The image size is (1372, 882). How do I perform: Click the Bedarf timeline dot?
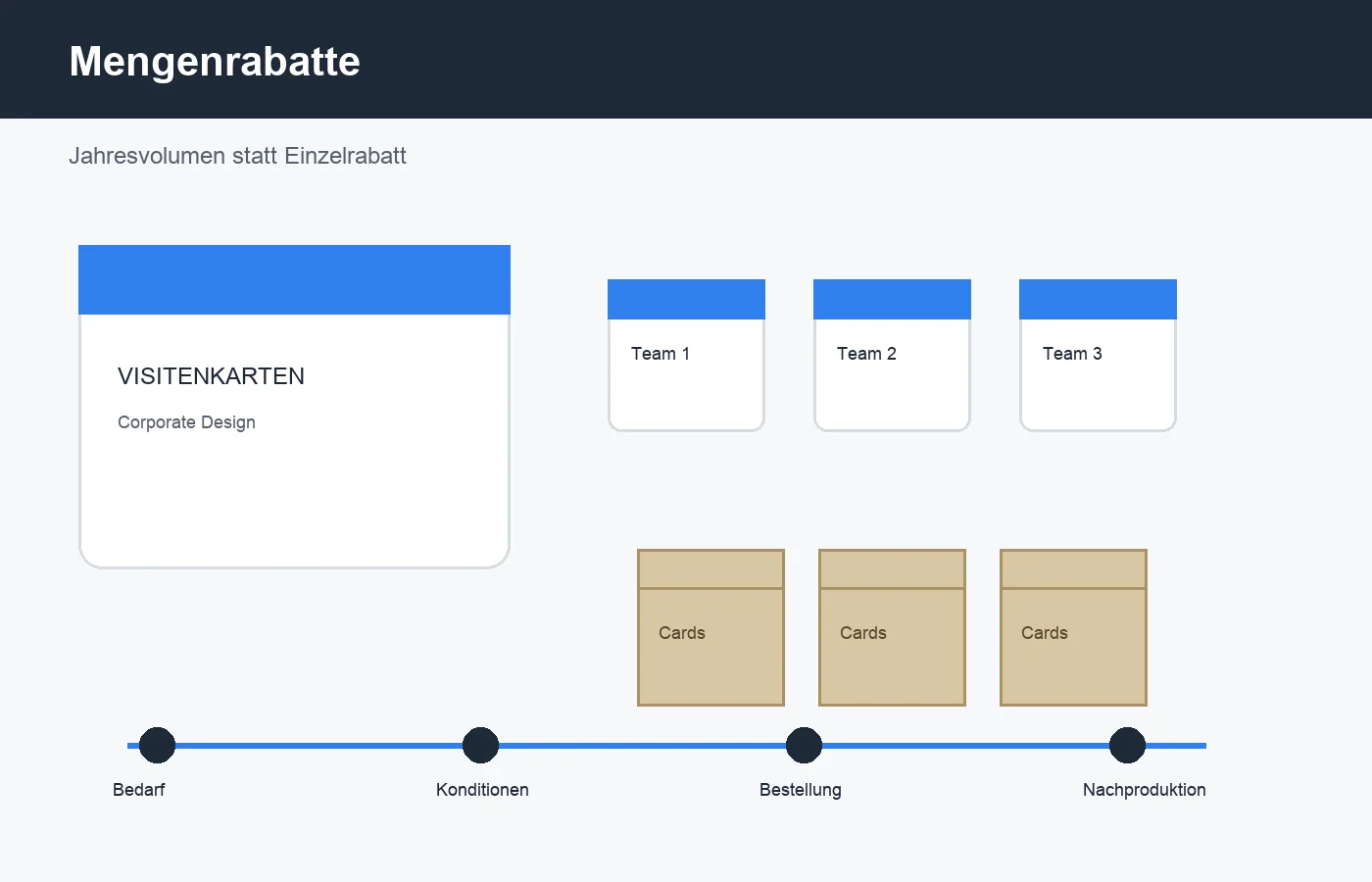pos(157,745)
